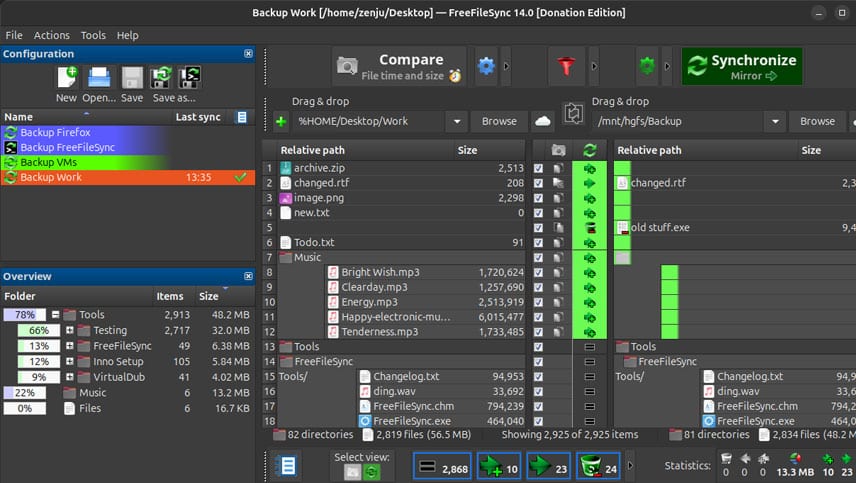
Task: Click the Save floppy disk icon
Action: tap(132, 77)
